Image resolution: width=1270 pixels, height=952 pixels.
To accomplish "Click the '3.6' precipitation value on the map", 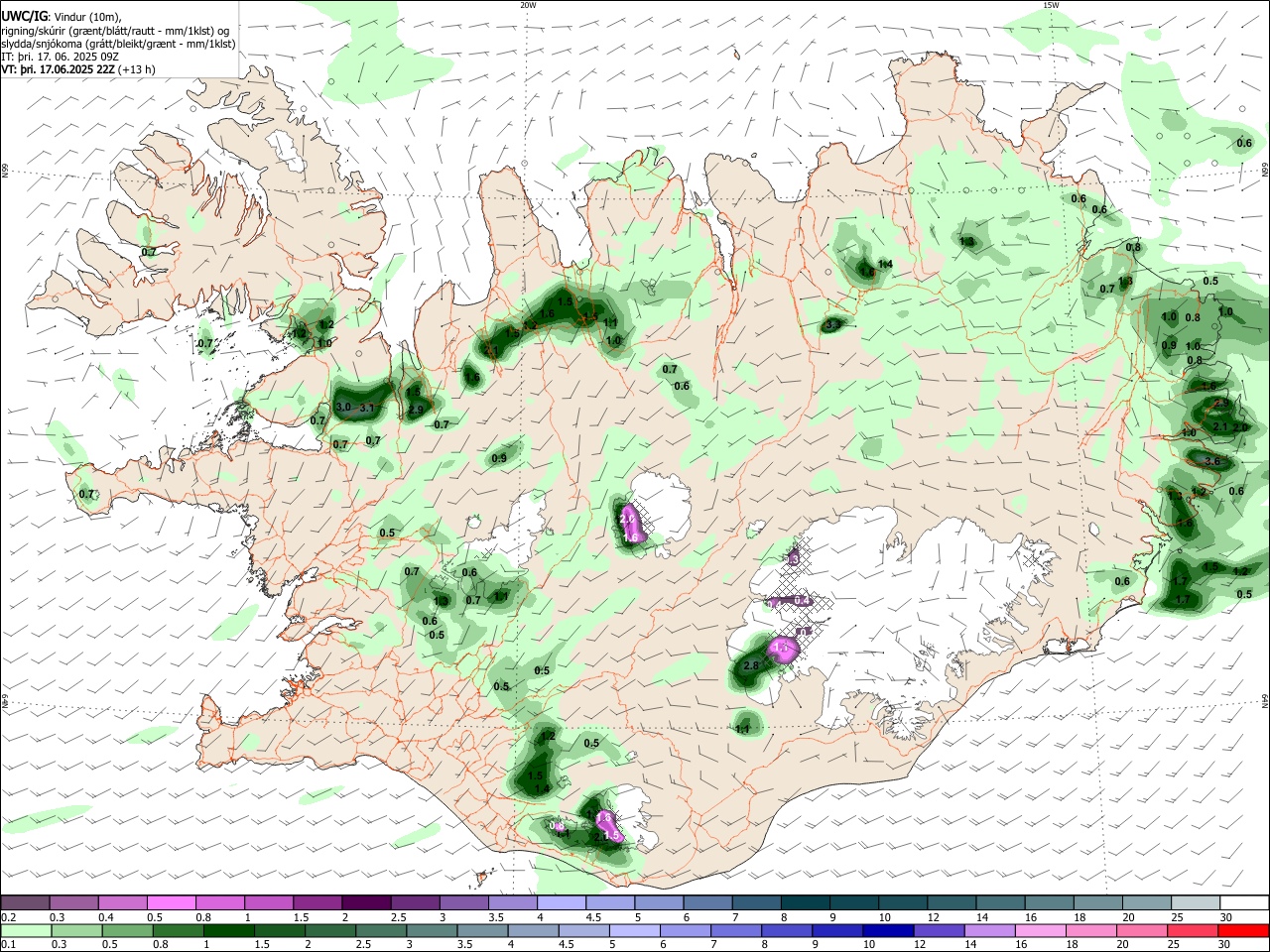I will (1211, 461).
